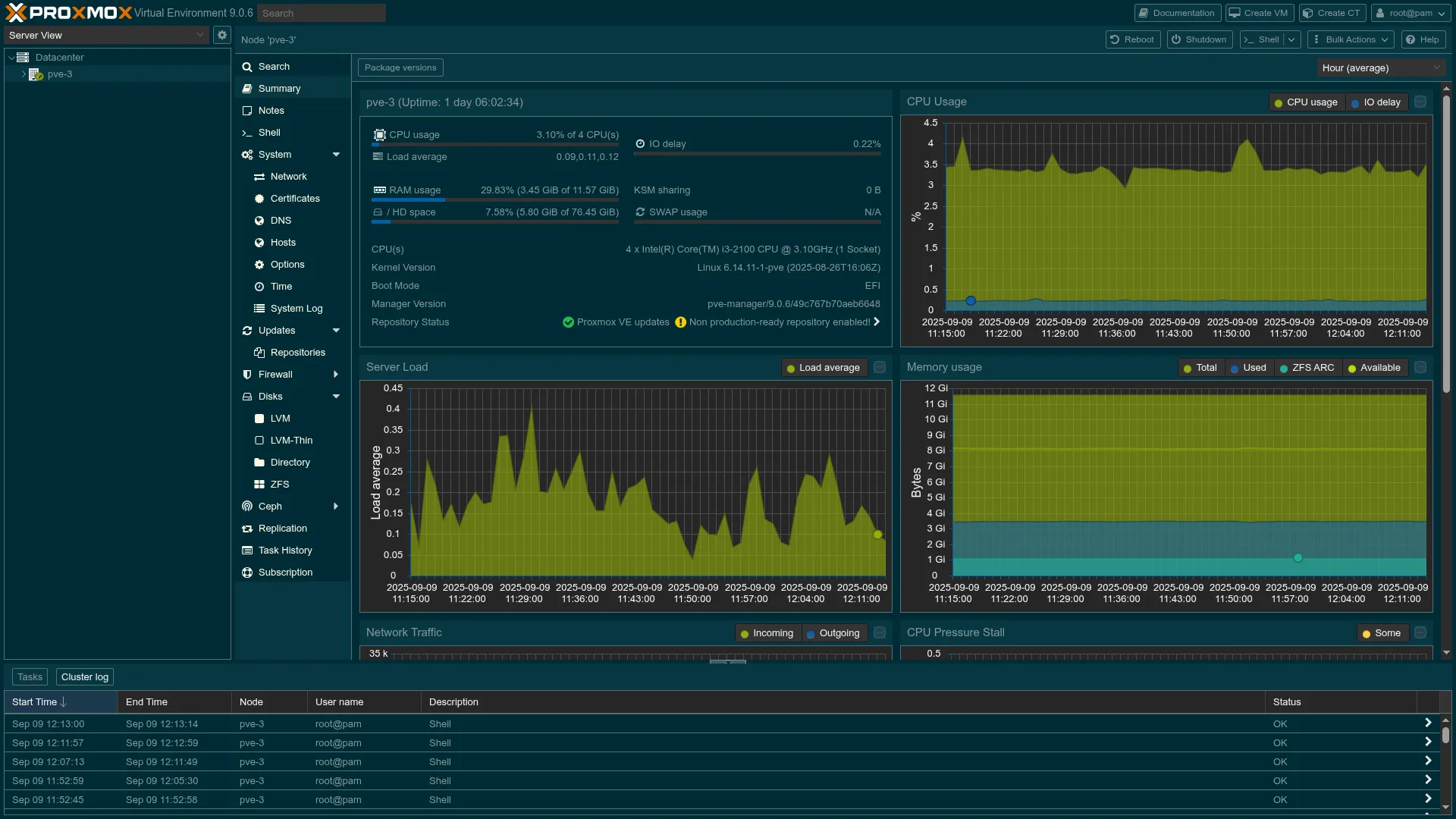The width and height of the screenshot is (1456, 819).
Task: Open the Ceph section in the sidebar
Action: (270, 507)
